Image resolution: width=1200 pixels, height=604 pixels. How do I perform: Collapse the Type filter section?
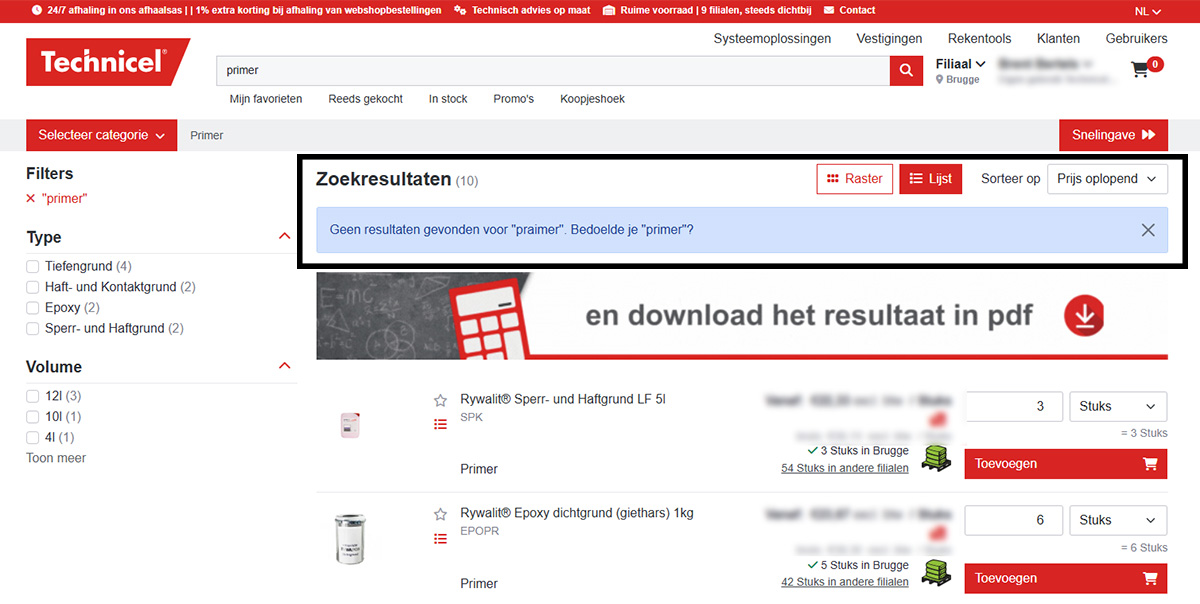285,237
